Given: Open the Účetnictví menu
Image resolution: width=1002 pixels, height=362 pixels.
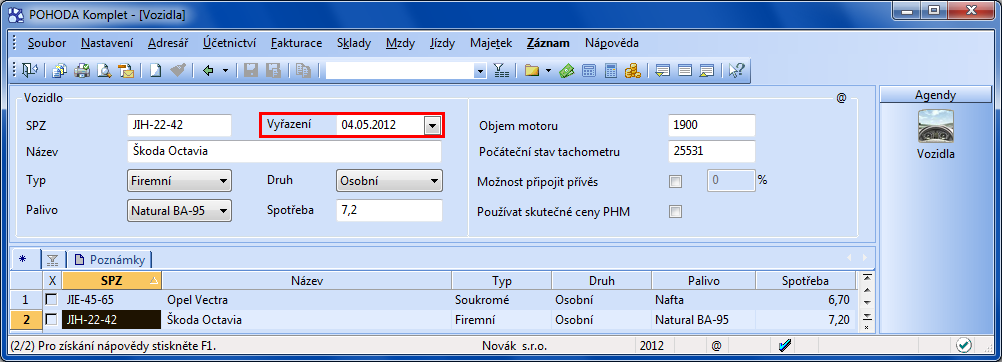Looking at the screenshot, I should [x=229, y=43].
